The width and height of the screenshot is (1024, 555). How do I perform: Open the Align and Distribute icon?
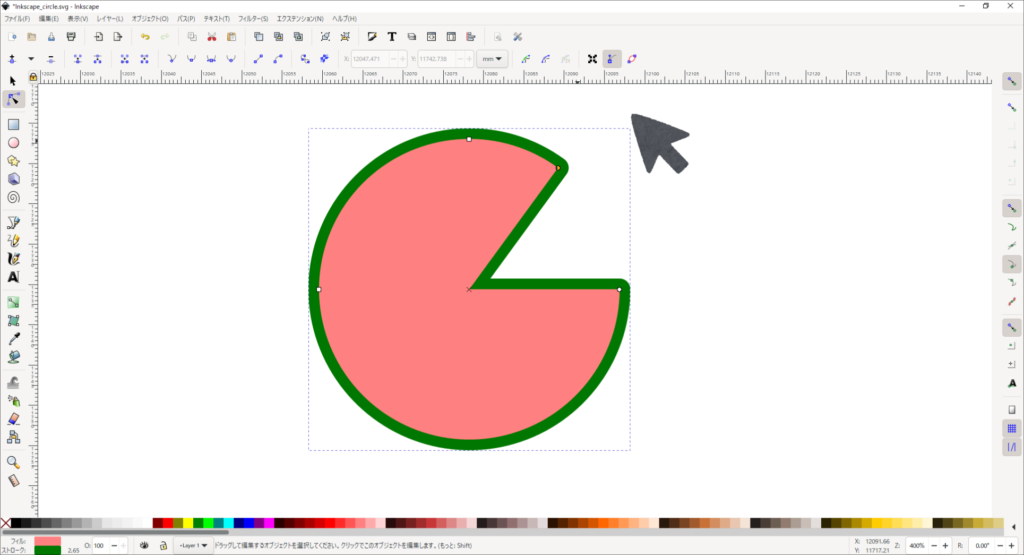471,37
